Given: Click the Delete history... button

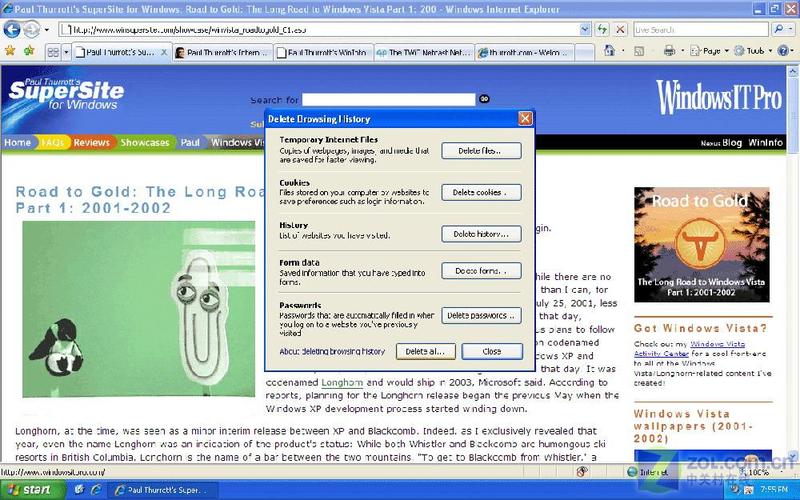Looking at the screenshot, I should click(x=481, y=234).
